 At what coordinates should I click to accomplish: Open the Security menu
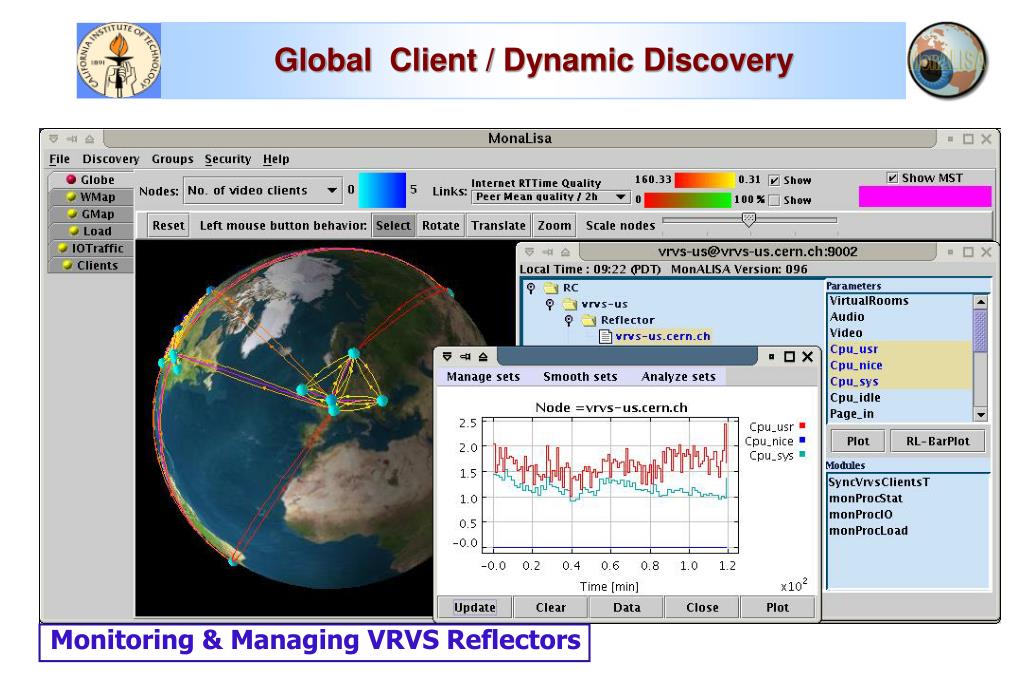[227, 159]
